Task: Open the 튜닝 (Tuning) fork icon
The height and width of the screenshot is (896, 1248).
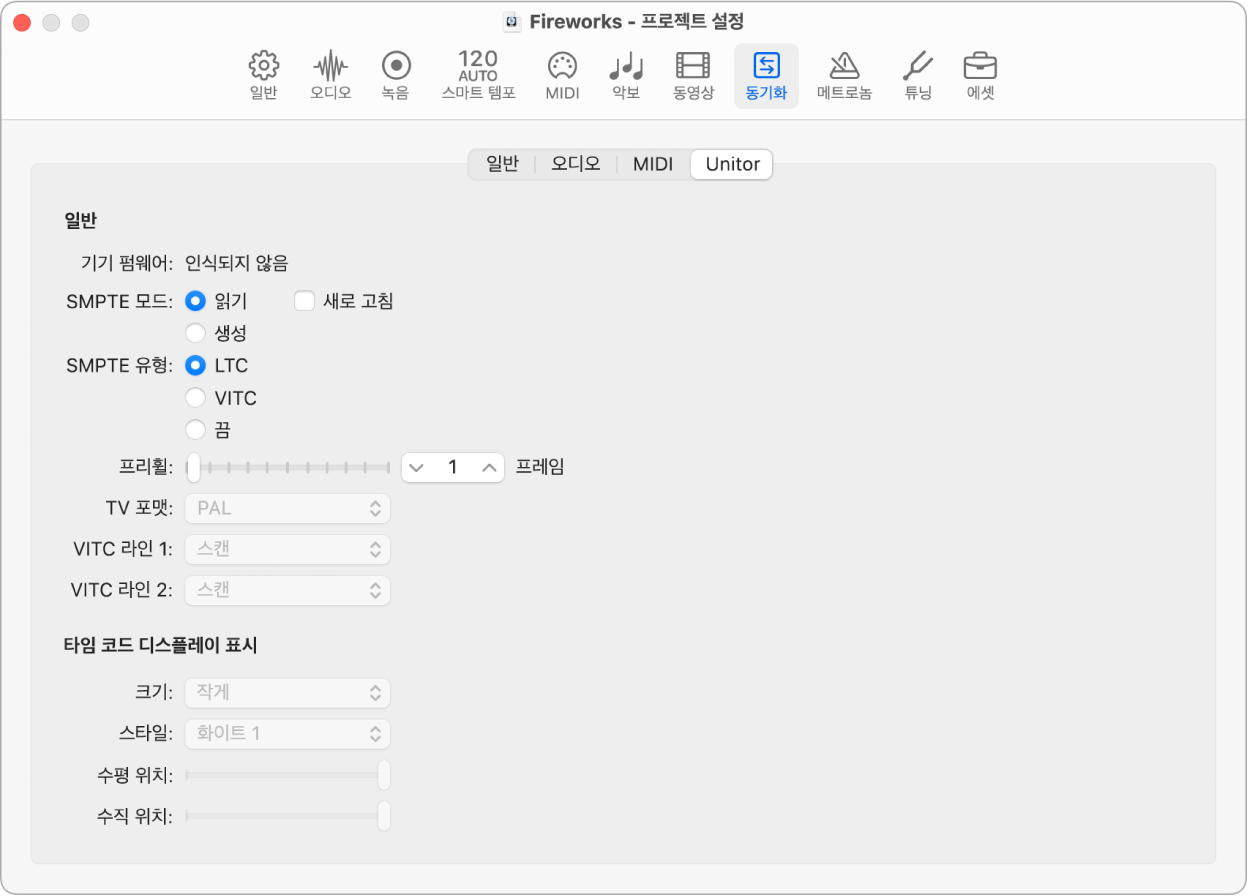Action: (x=917, y=76)
